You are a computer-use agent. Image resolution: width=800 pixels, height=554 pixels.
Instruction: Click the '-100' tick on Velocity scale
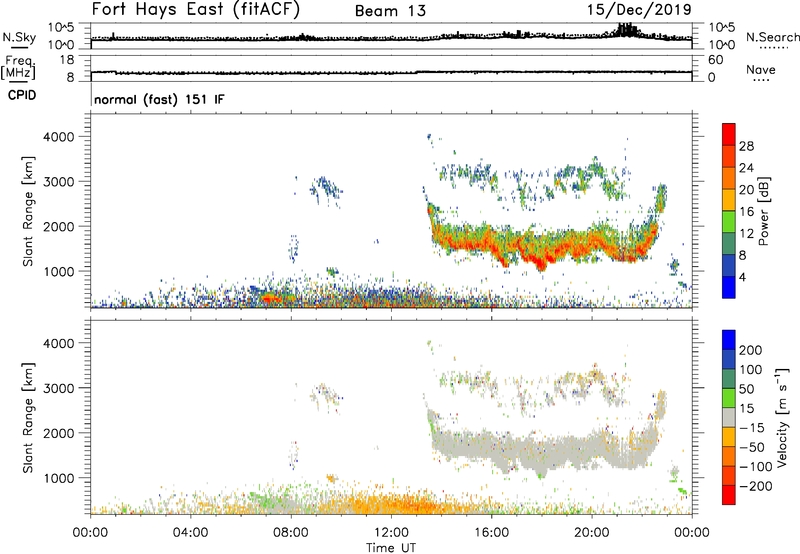click(756, 467)
